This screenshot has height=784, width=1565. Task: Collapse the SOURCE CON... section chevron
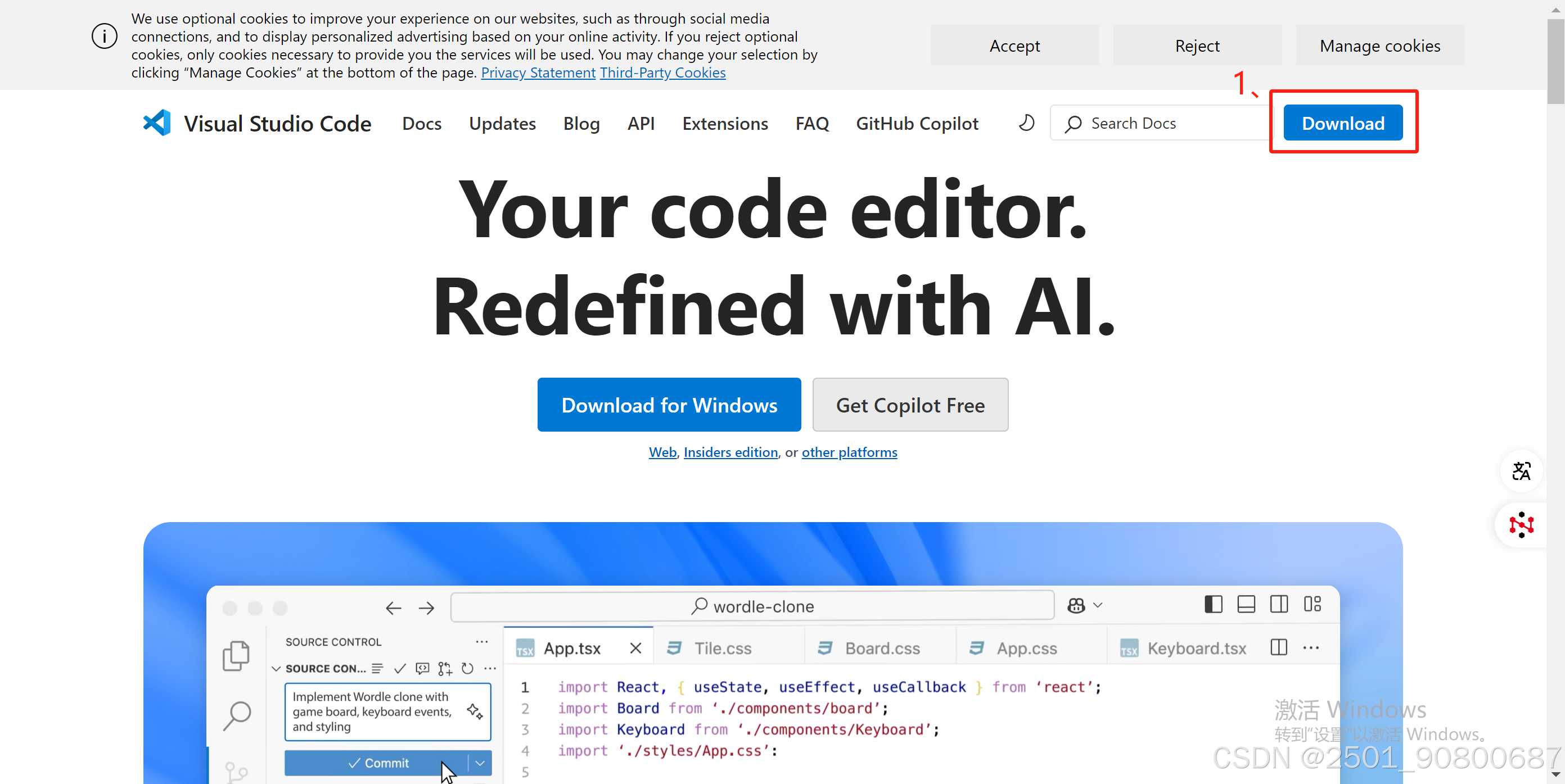point(276,669)
